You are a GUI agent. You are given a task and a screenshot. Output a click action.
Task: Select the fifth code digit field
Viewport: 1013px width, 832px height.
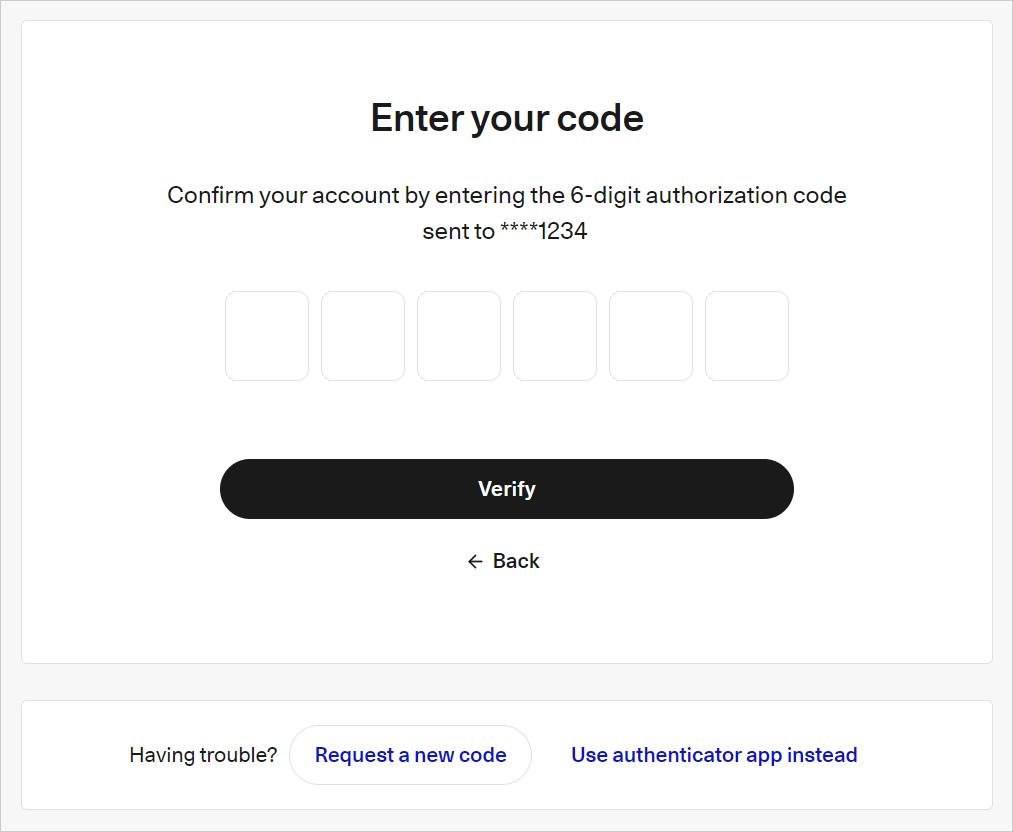[651, 336]
